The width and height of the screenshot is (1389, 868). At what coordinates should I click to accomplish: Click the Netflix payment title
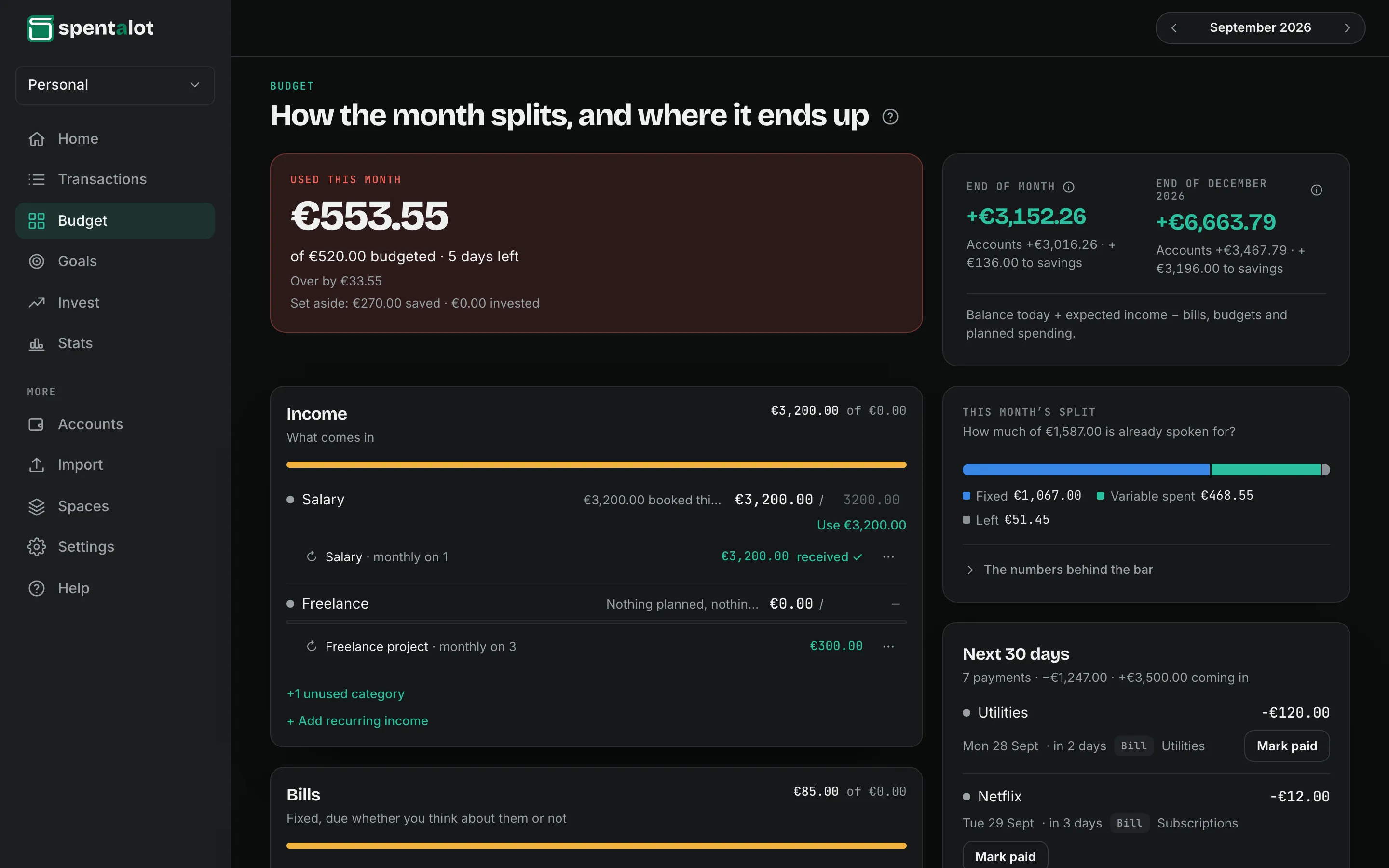click(1000, 796)
